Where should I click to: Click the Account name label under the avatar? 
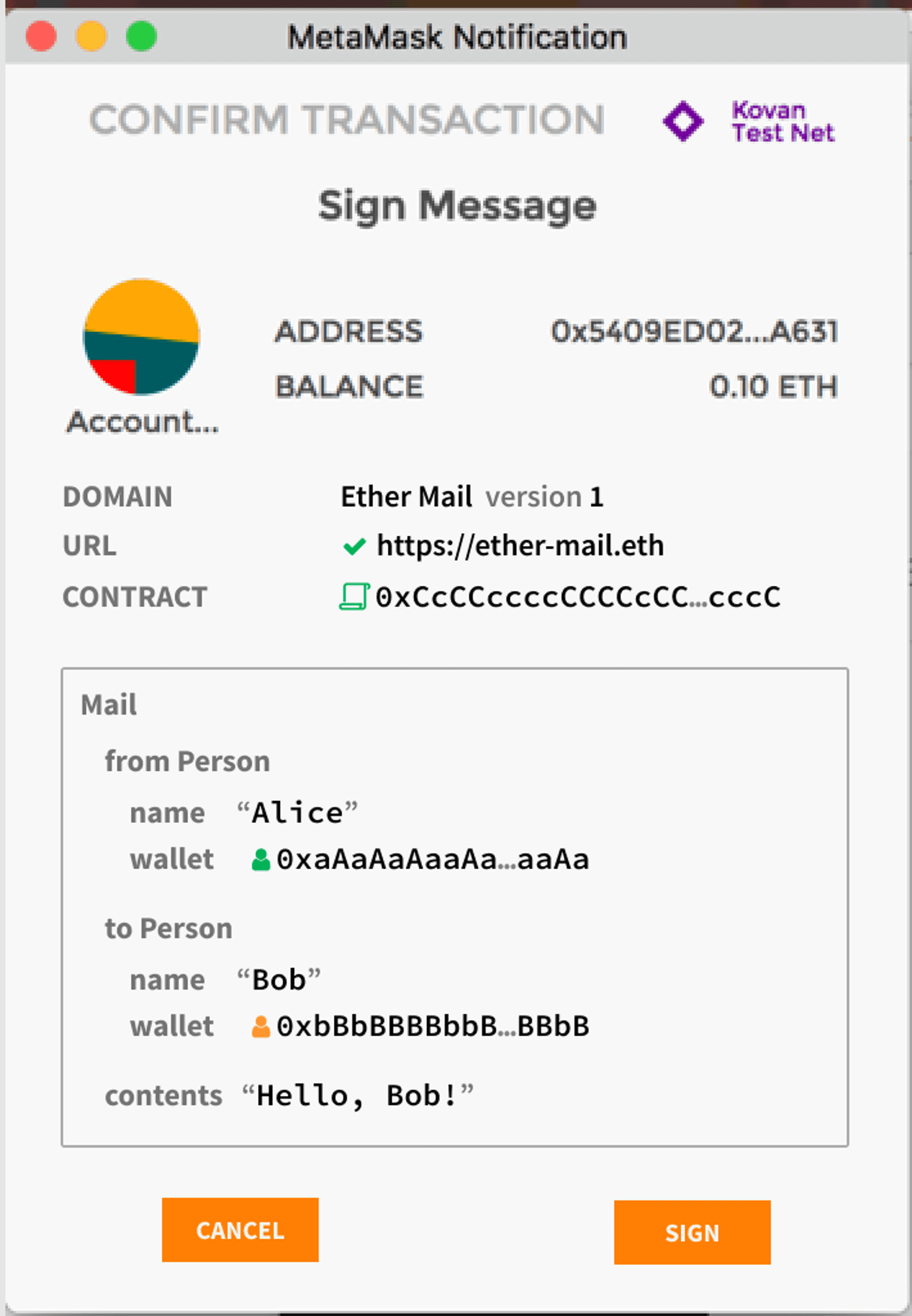[142, 423]
